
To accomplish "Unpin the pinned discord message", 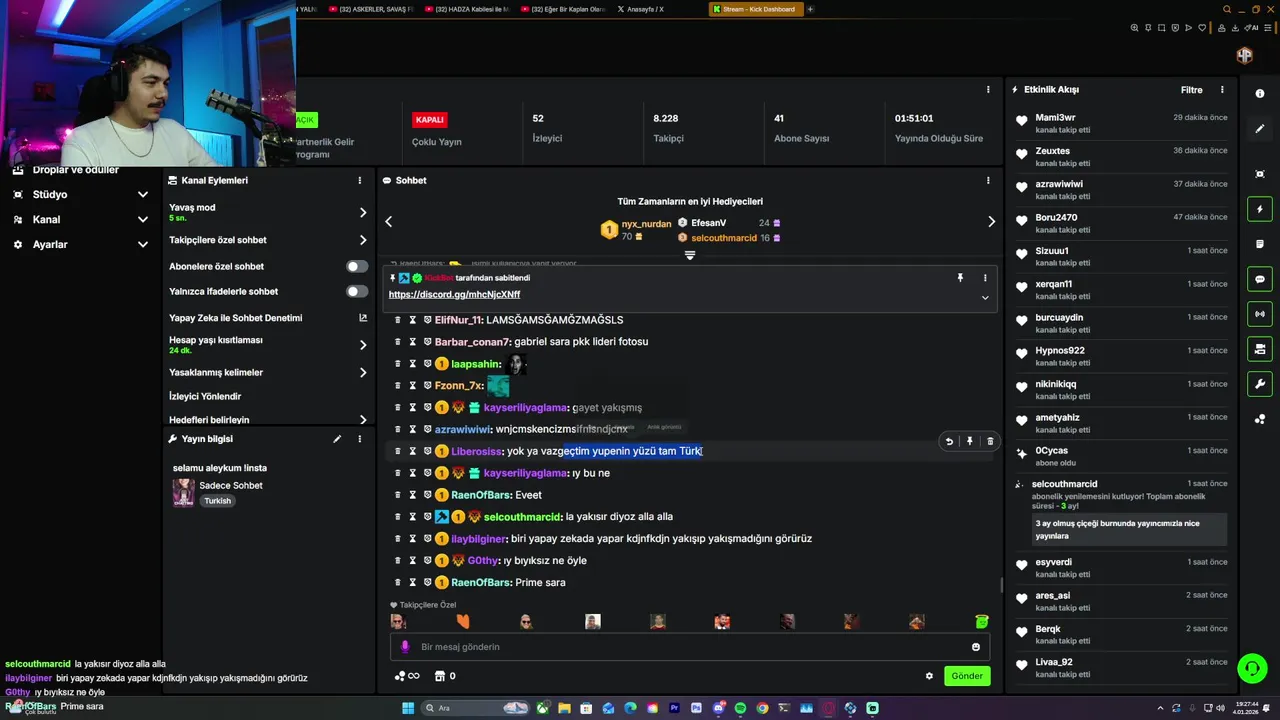I will pyautogui.click(x=960, y=278).
